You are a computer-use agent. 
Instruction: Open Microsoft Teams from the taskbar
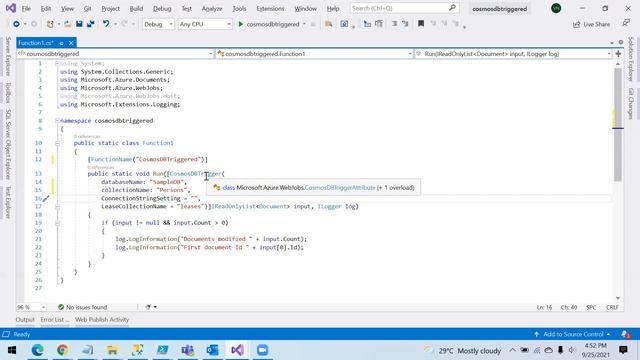click(187, 350)
